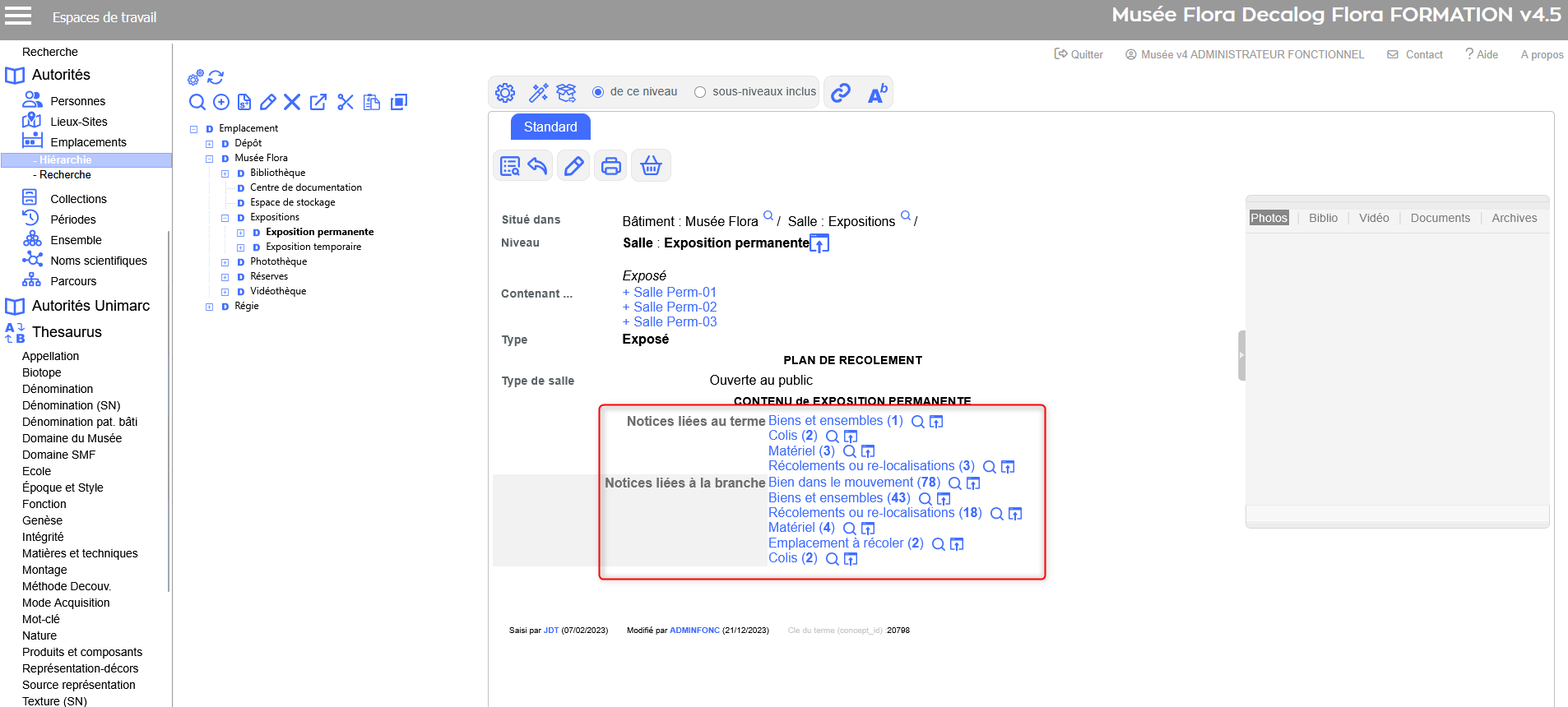This screenshot has width=1568, height=707.
Task: Collapse the Musée Flora tree node
Action: tap(209, 159)
